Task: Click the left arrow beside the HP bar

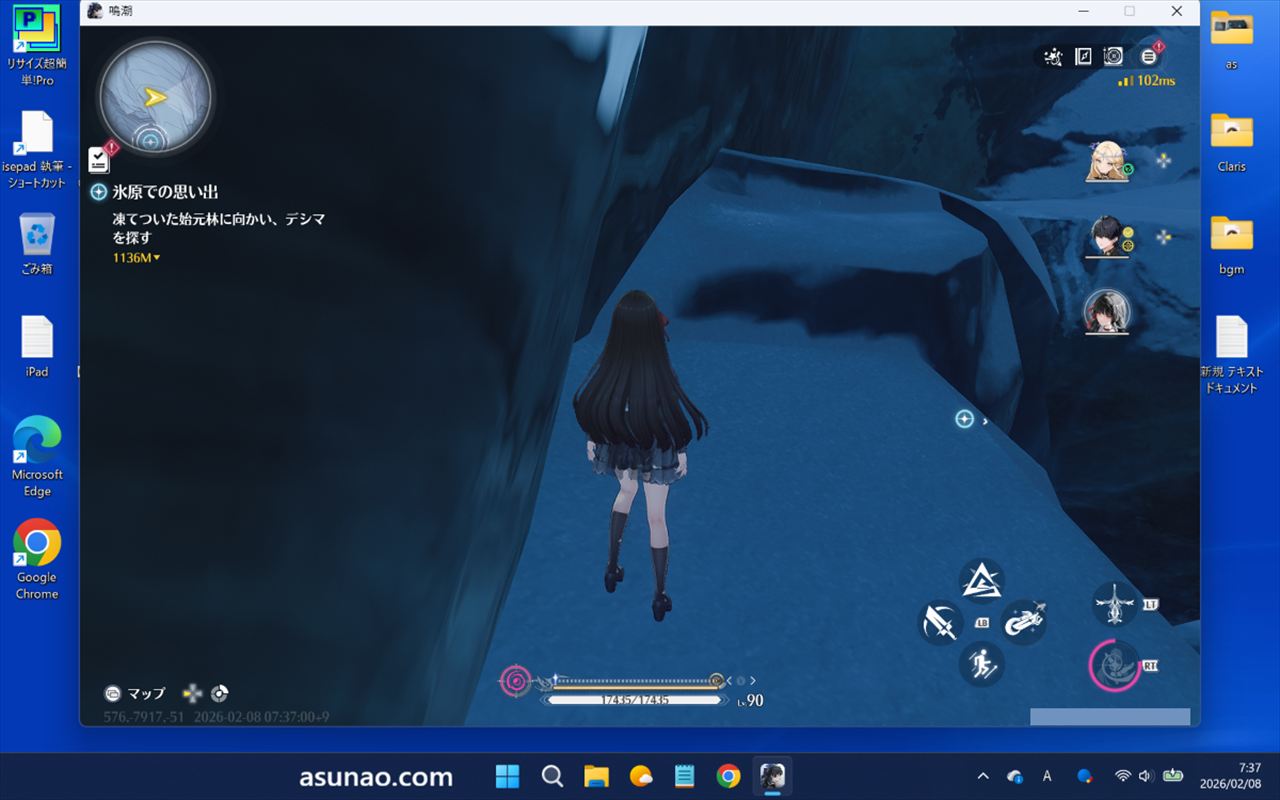Action: [729, 681]
